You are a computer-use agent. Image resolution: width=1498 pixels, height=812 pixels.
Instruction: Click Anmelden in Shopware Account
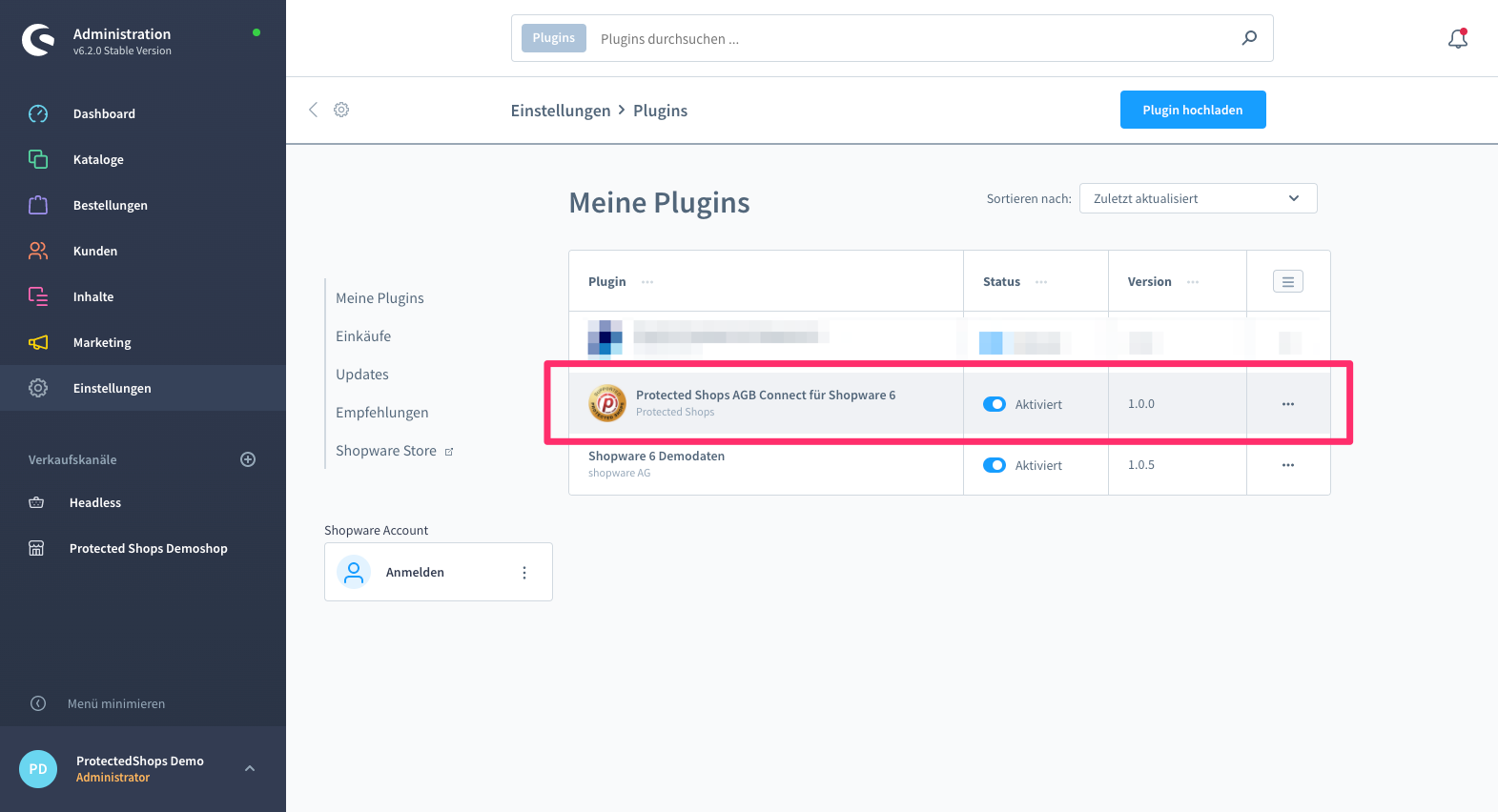(x=415, y=572)
